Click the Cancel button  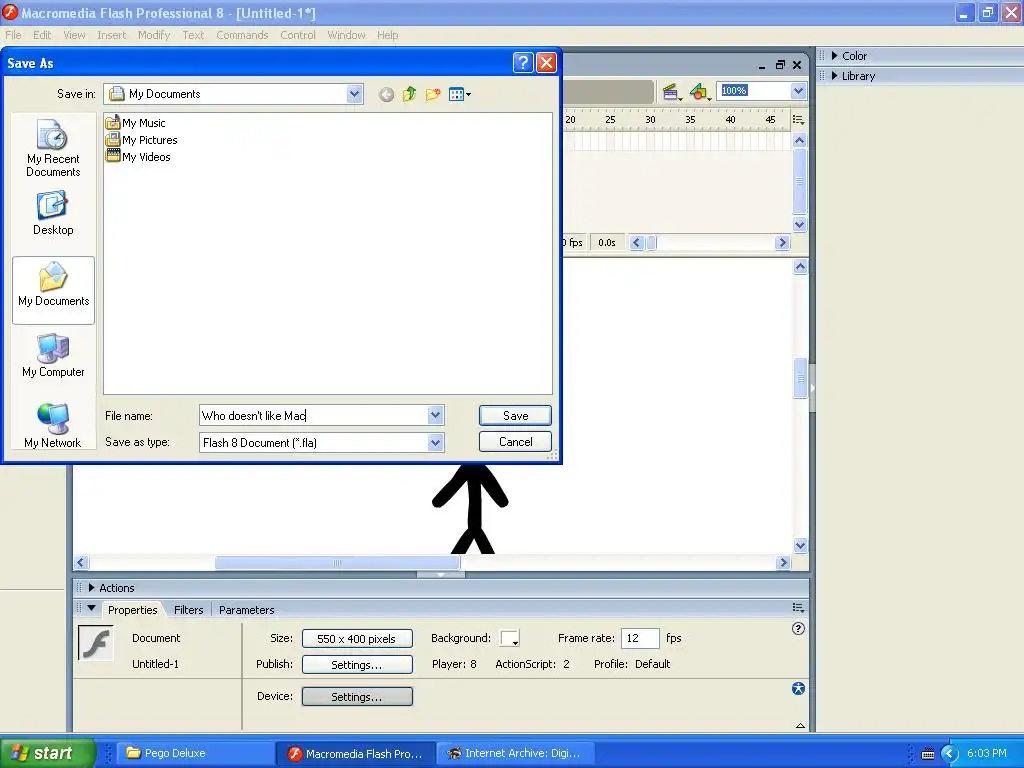[515, 441]
